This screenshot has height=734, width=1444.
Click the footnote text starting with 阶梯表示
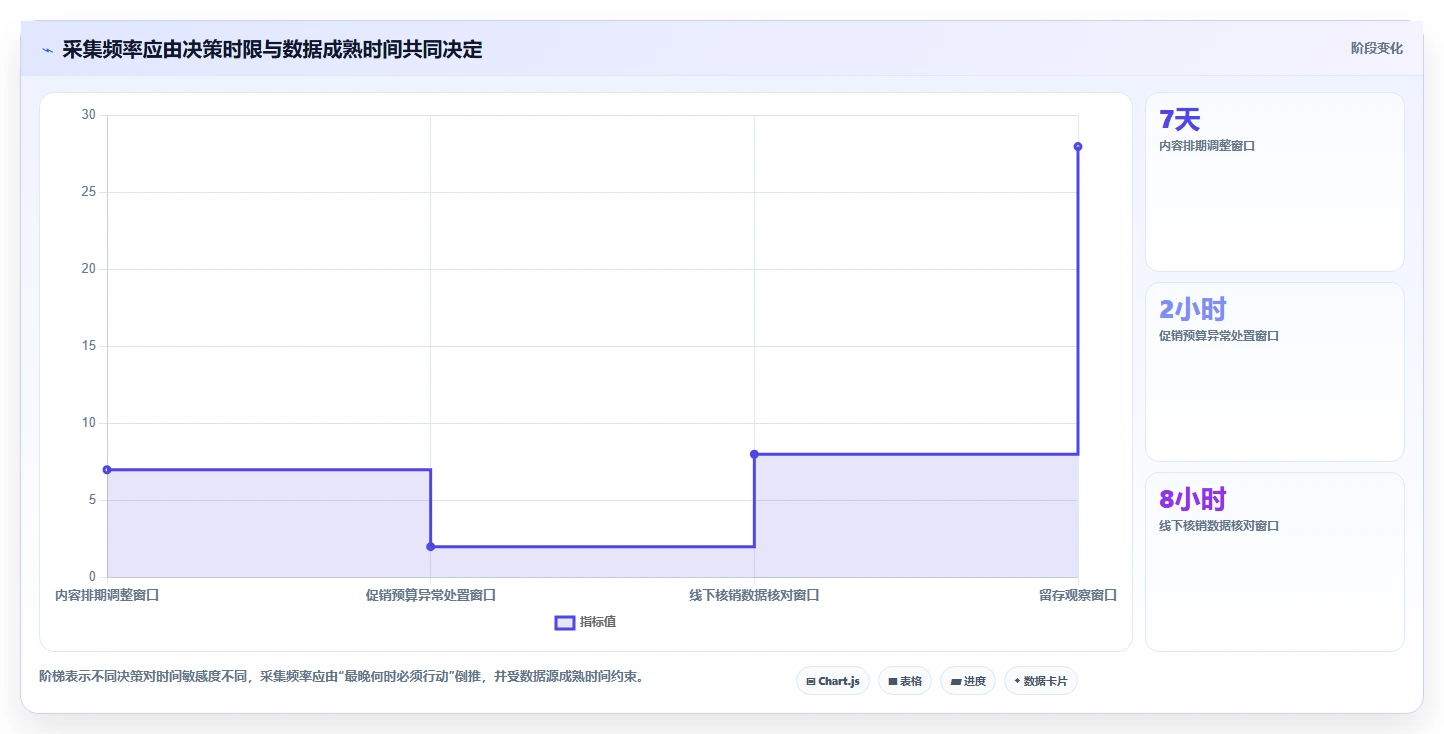point(343,677)
